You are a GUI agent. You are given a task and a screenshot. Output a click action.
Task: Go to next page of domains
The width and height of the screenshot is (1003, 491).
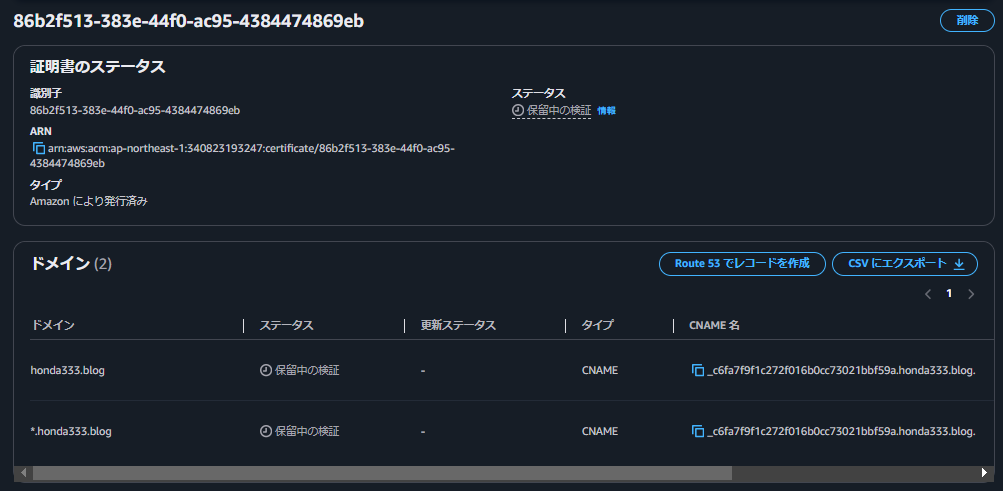click(x=971, y=294)
